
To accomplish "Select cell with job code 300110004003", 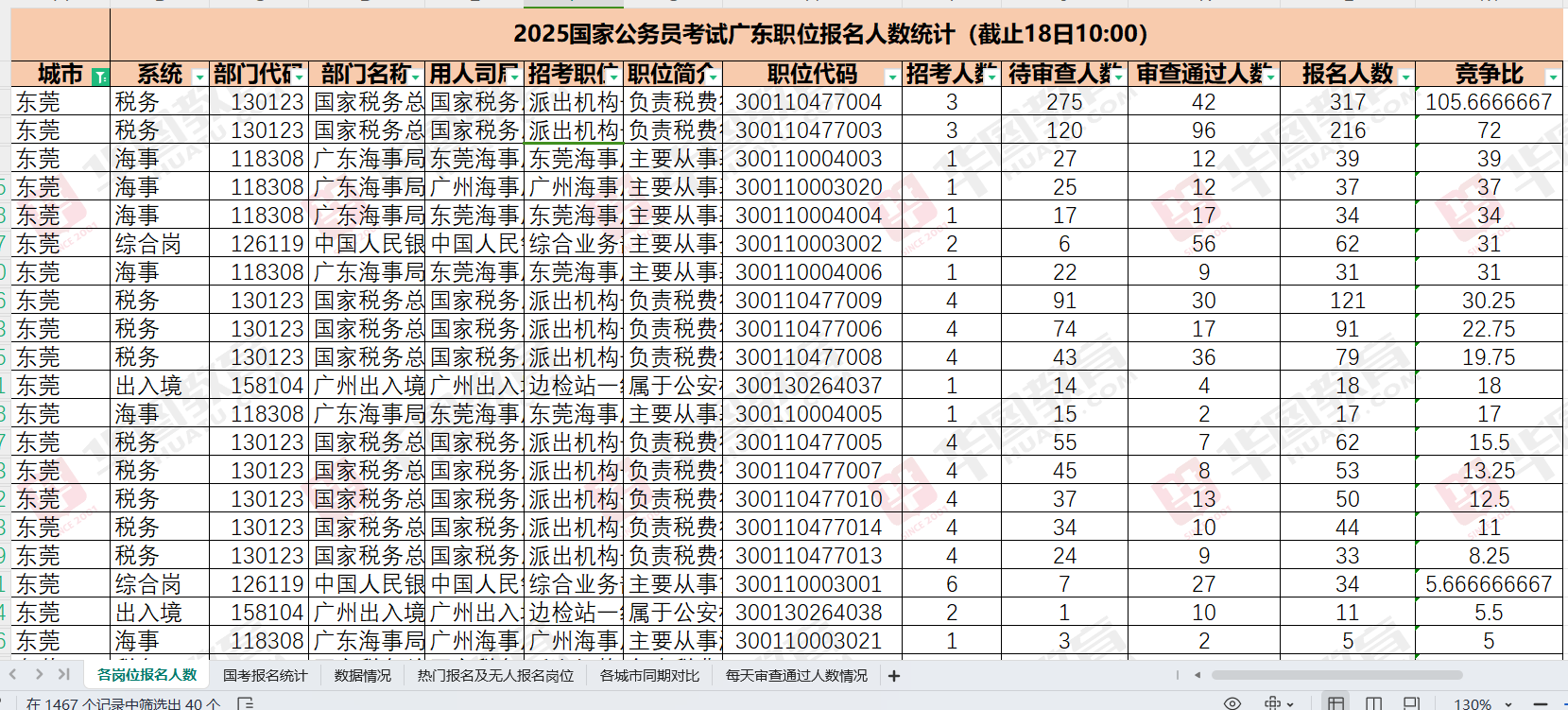I will click(812, 159).
